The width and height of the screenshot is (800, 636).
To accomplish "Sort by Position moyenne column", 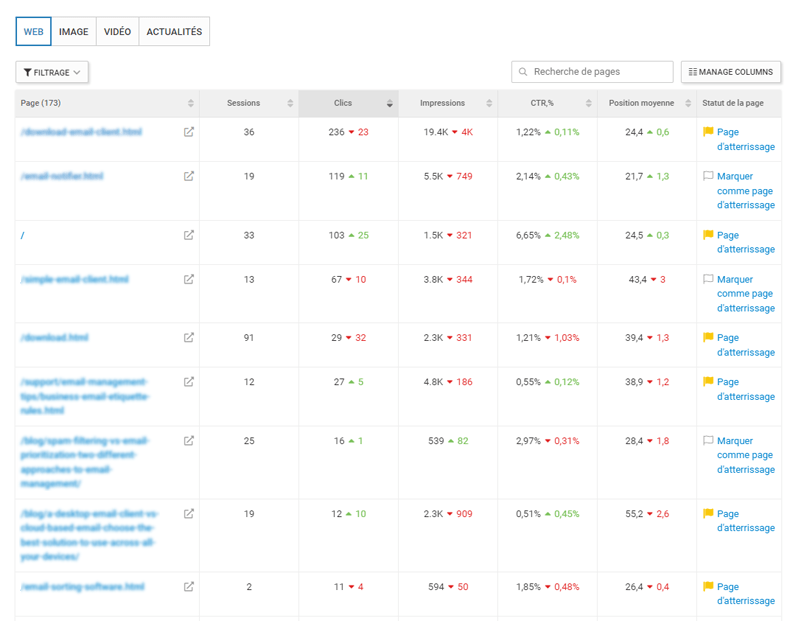I will coord(641,103).
